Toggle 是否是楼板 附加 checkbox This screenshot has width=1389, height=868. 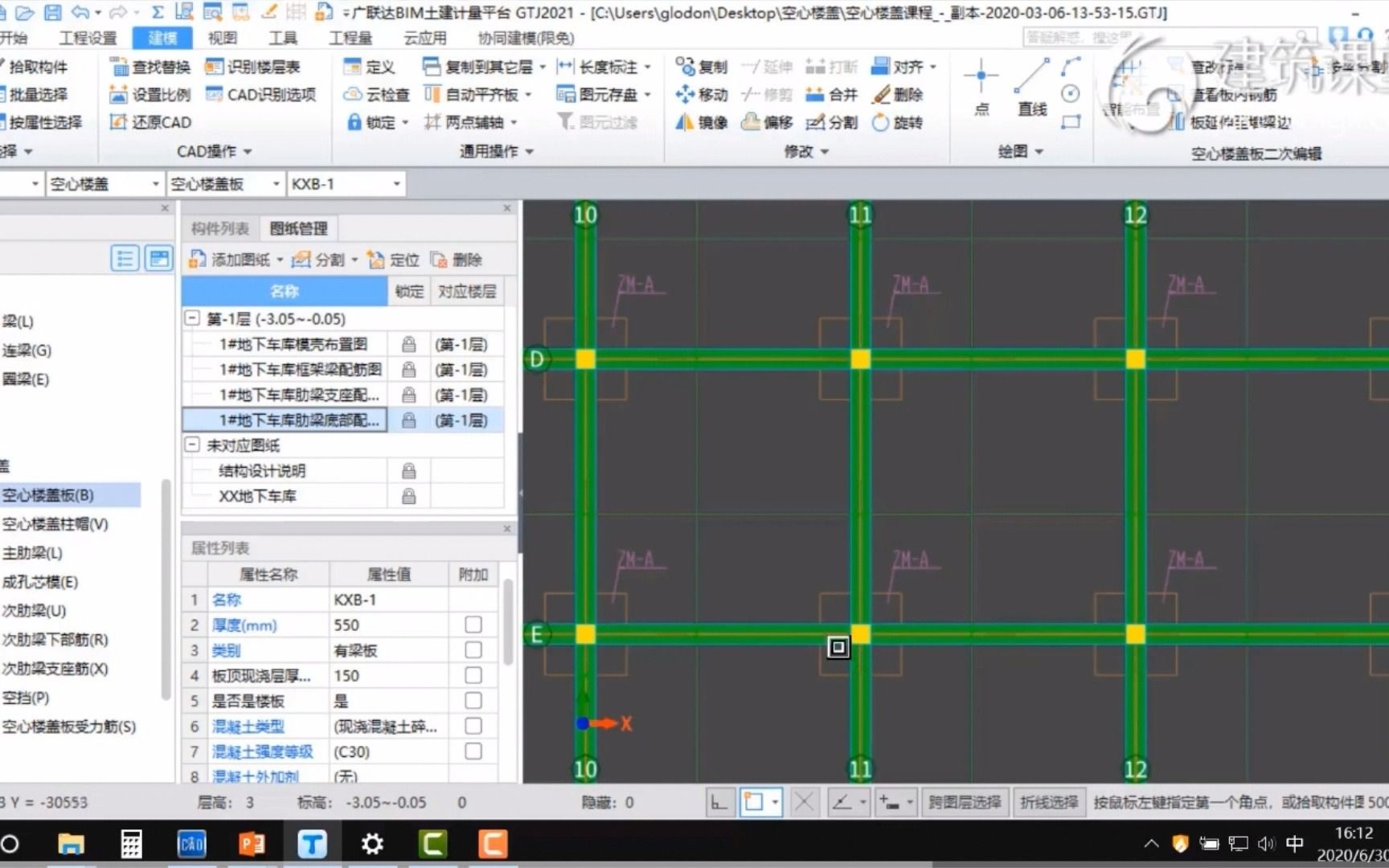[473, 700]
